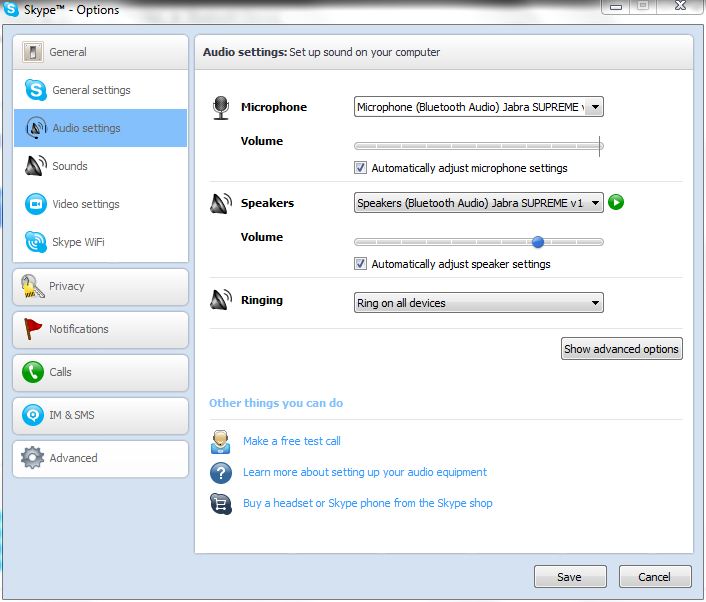The height and width of the screenshot is (602, 706).
Task: Buy a headset from the Skype shop
Action: (x=367, y=503)
